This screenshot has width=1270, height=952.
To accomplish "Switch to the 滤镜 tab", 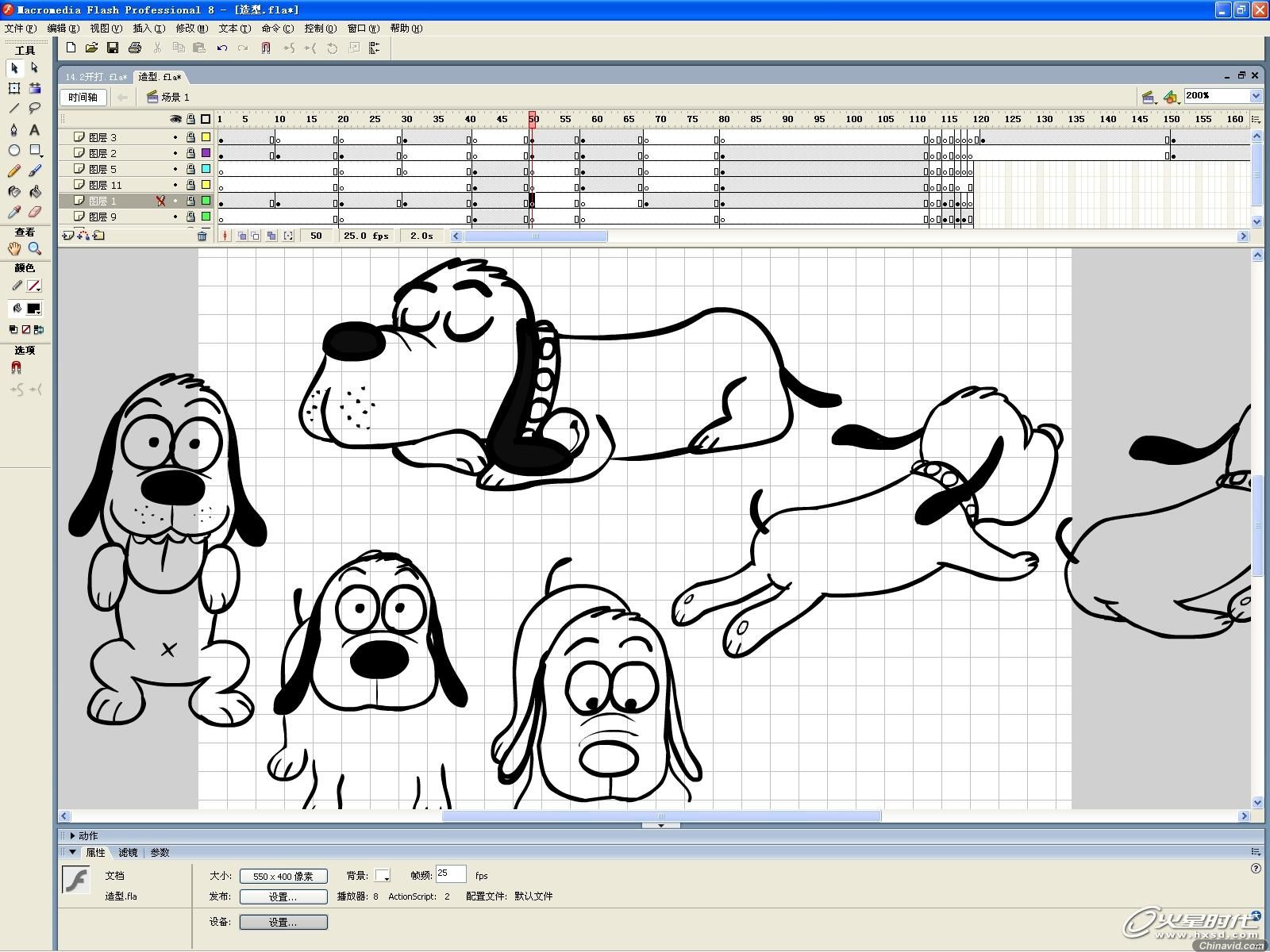I will (128, 852).
